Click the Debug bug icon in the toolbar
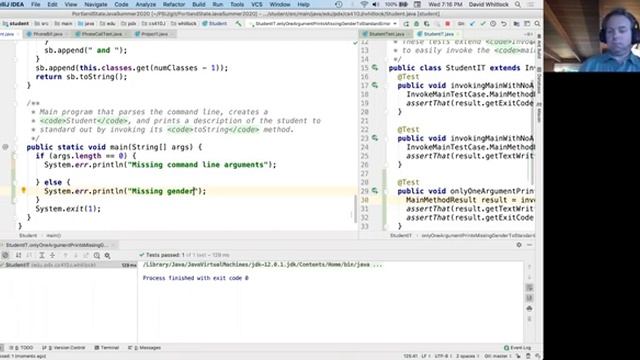This screenshot has width=640, height=360. (x=416, y=24)
